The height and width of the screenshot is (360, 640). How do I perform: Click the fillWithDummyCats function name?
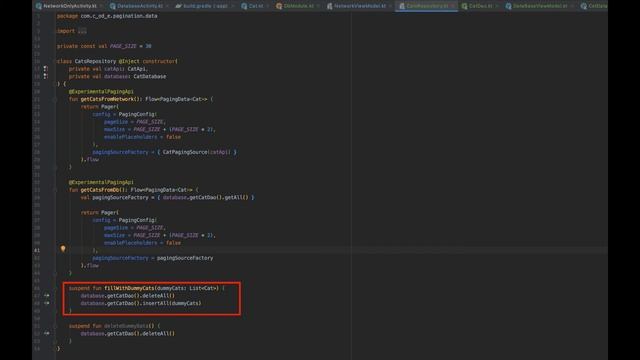[129, 288]
